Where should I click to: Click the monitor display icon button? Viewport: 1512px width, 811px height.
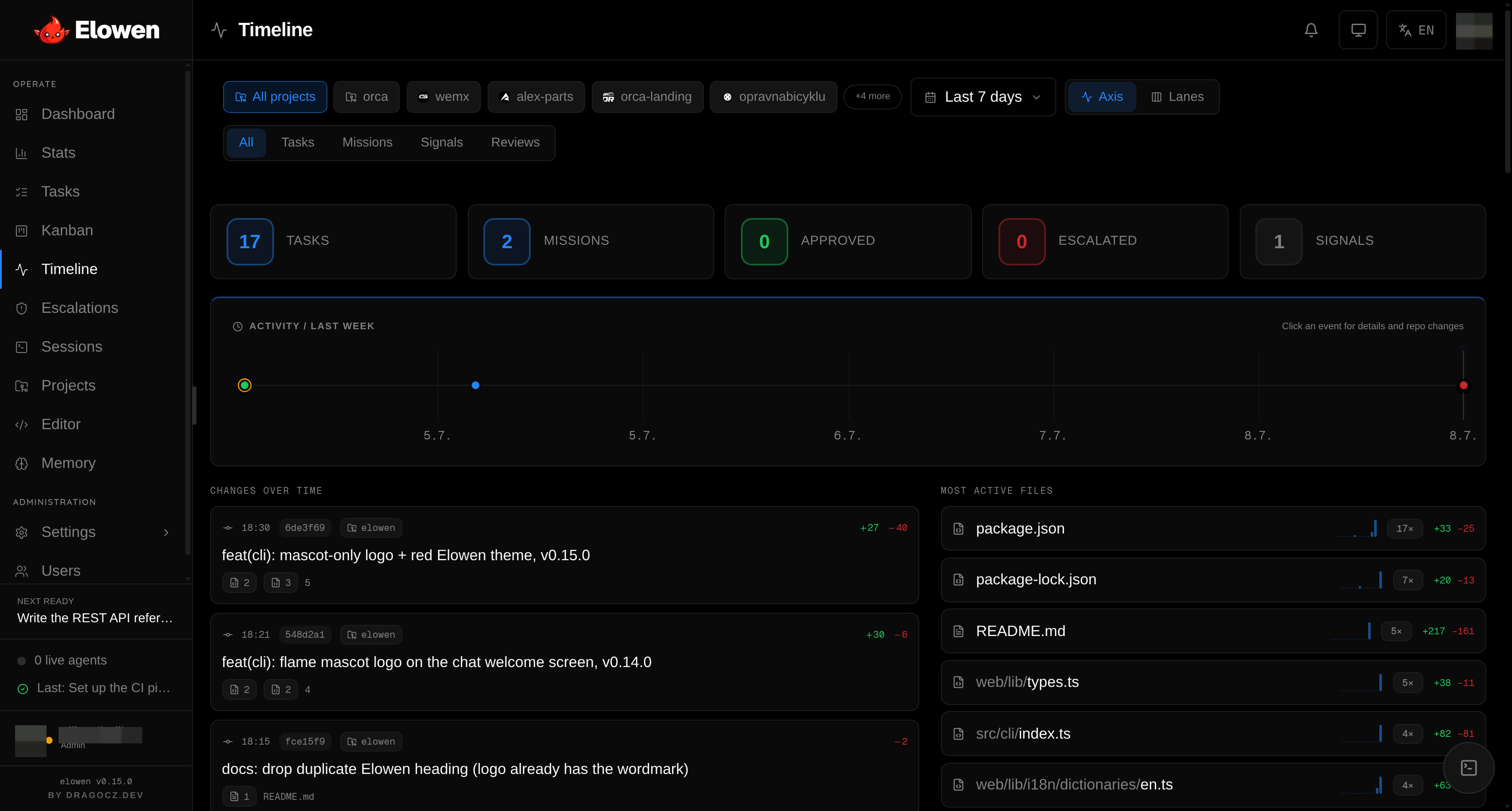pos(1358,30)
